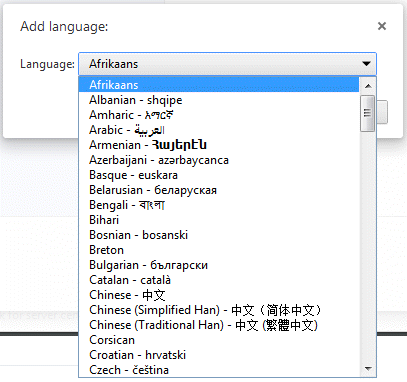Image resolution: width=407 pixels, height=382 pixels.
Task: Select Corsican language entry
Action: point(219,340)
